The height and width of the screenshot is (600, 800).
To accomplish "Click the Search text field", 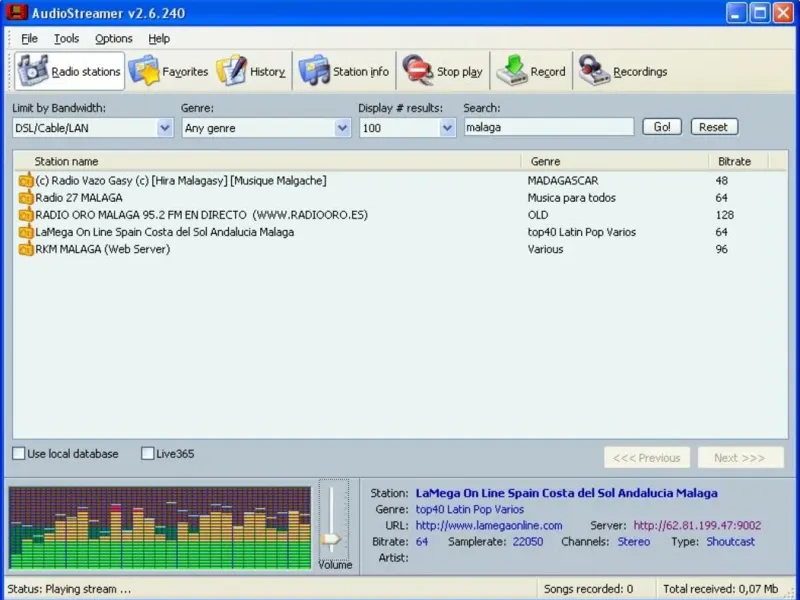I will pos(548,127).
